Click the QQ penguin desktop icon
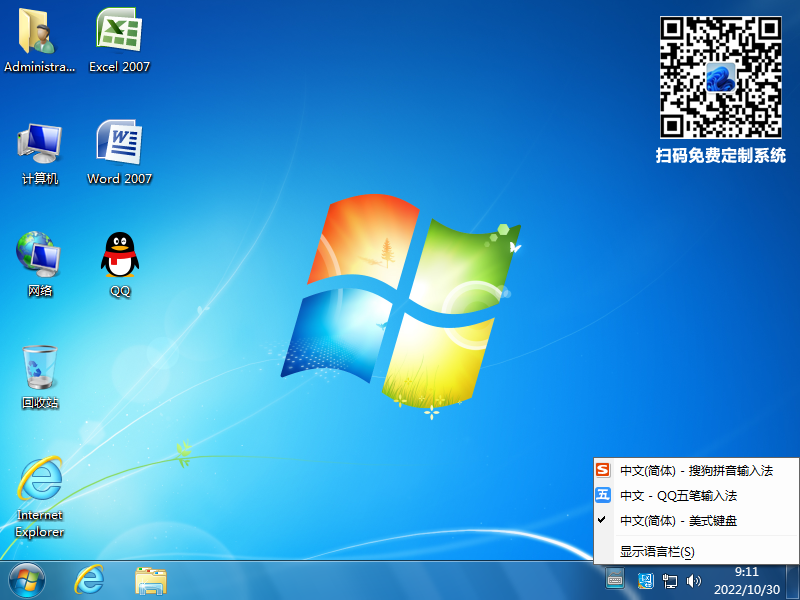 [x=120, y=256]
